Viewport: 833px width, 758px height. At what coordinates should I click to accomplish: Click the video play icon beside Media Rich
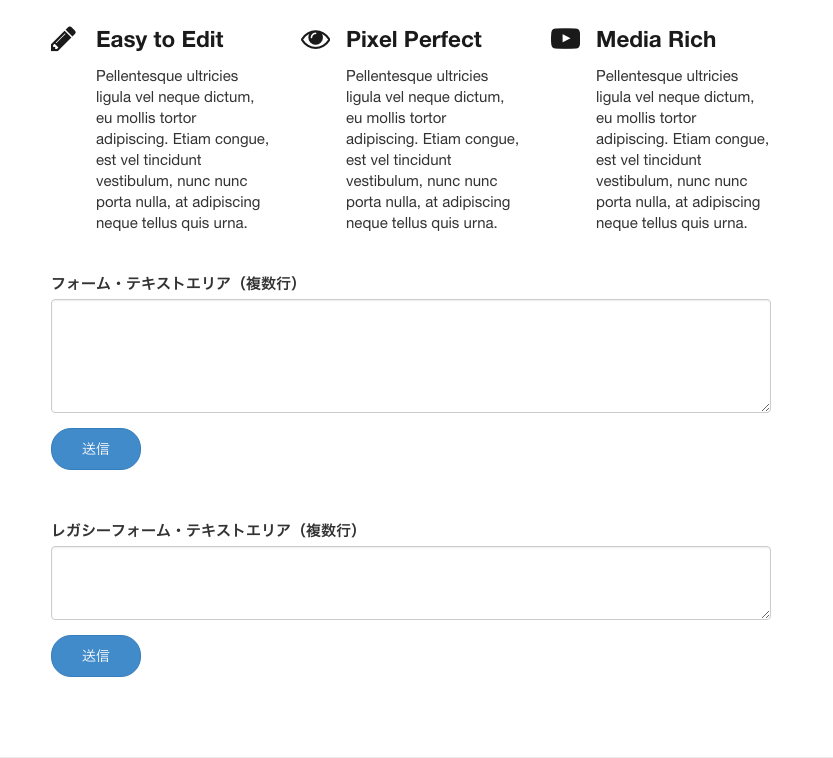[565, 39]
